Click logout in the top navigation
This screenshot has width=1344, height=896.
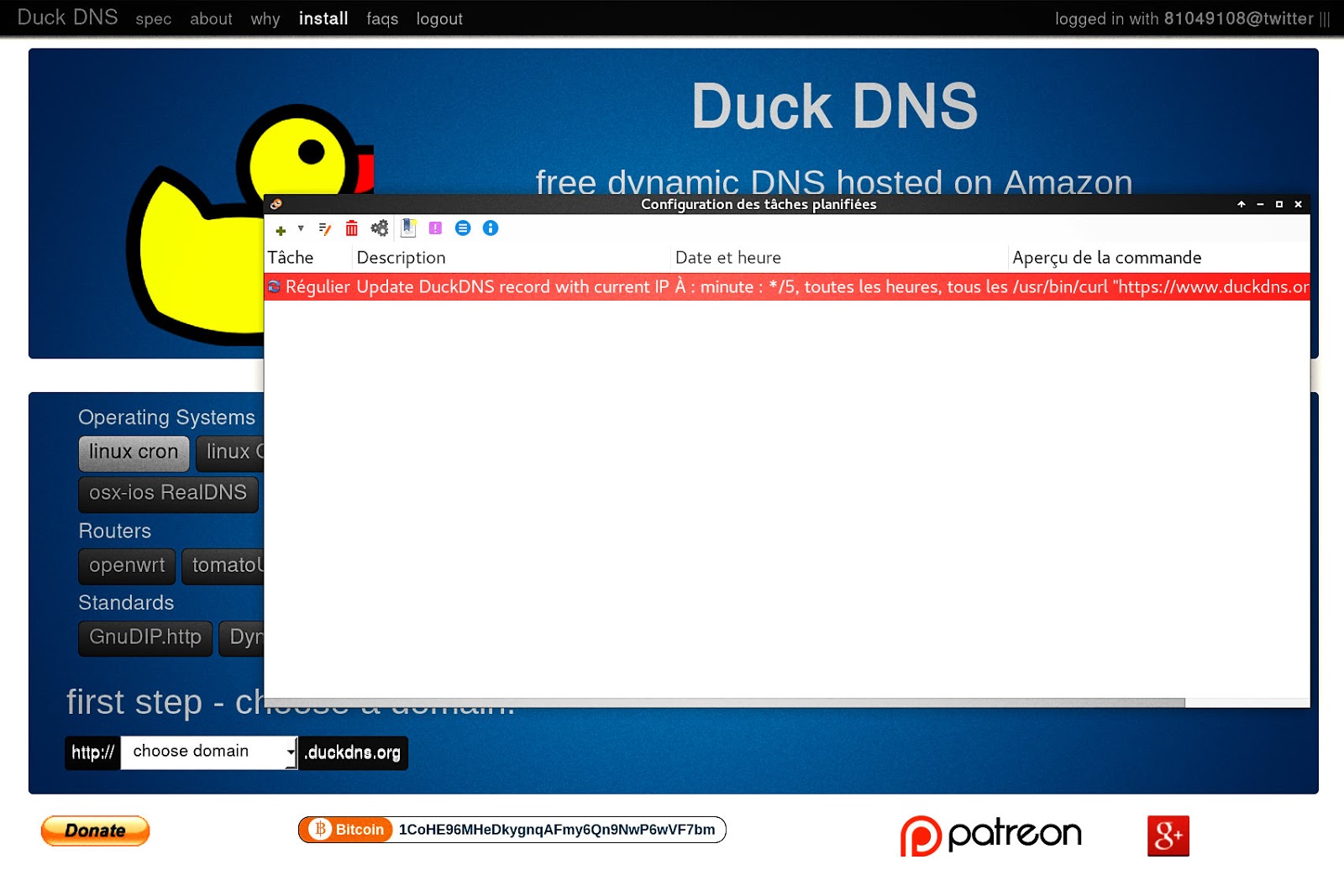(439, 18)
